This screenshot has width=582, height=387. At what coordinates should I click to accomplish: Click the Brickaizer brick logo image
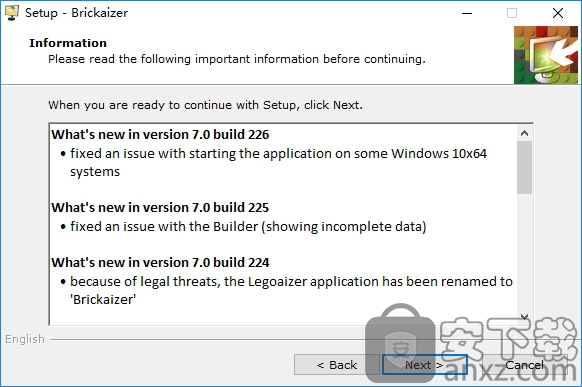point(546,55)
